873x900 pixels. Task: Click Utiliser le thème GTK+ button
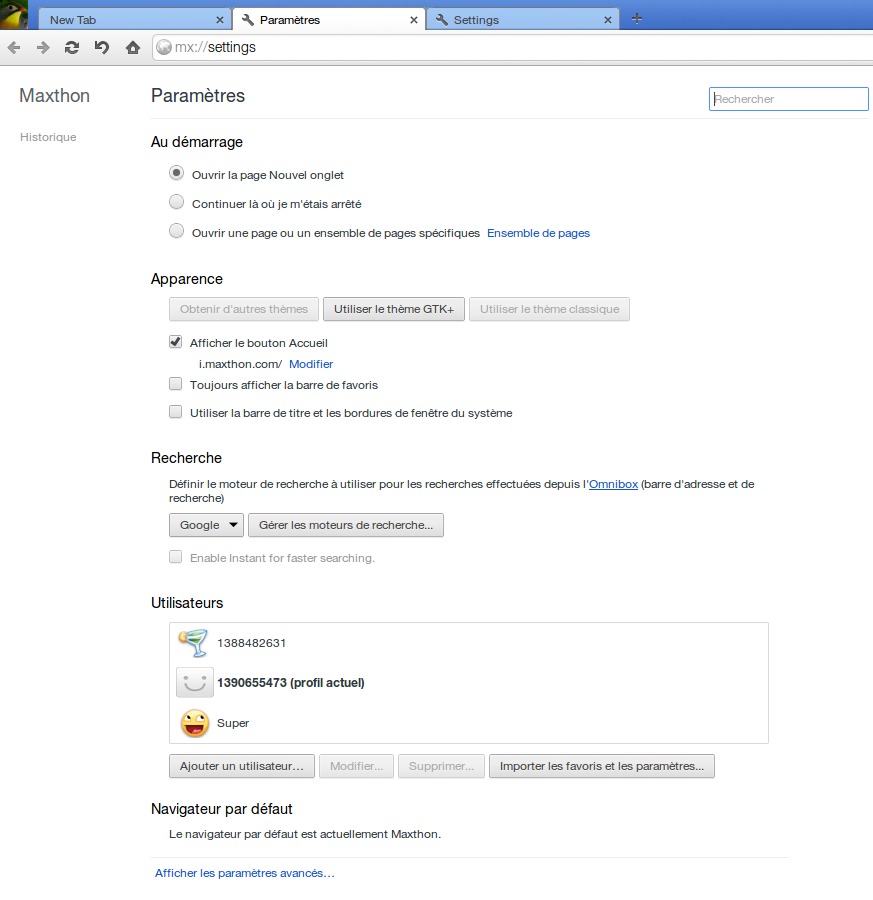pyautogui.click(x=394, y=309)
